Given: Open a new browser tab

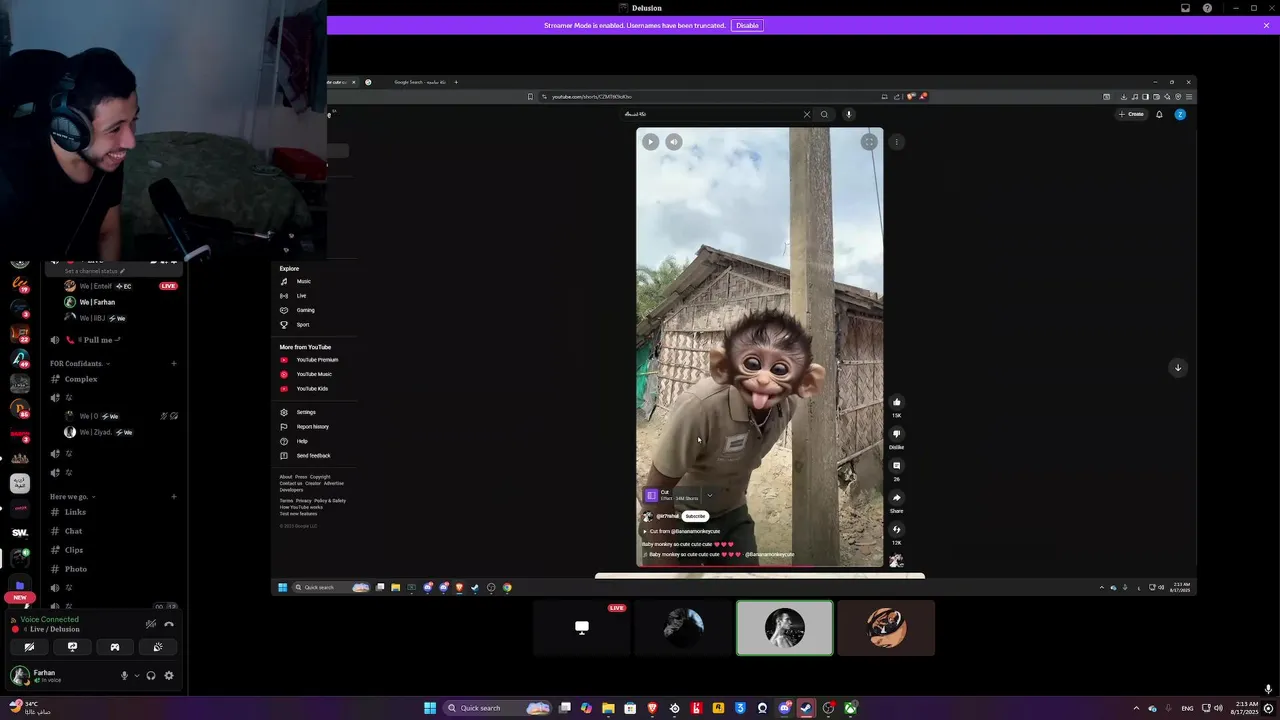Looking at the screenshot, I should (456, 82).
